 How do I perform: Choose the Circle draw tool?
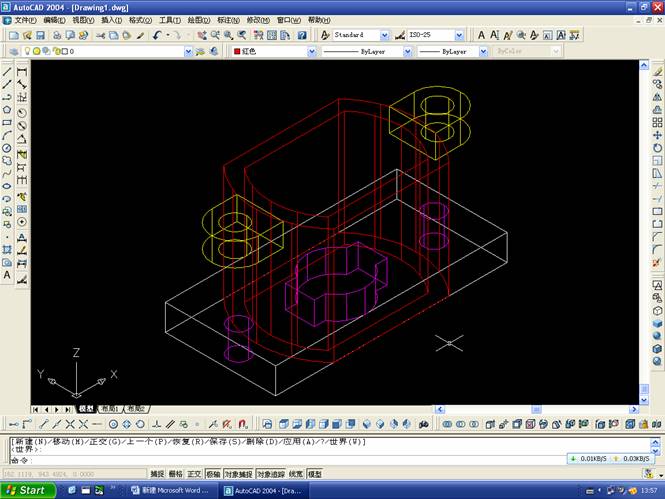7,148
